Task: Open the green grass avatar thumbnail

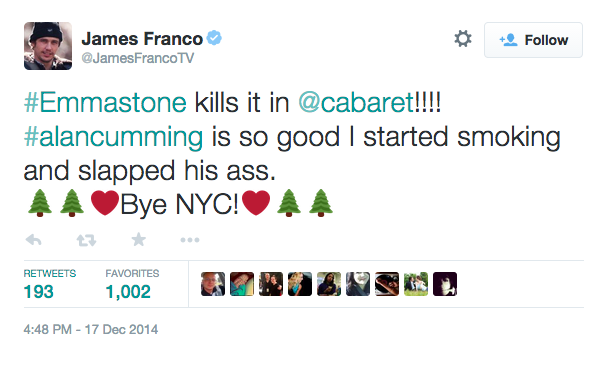Action: (416, 284)
